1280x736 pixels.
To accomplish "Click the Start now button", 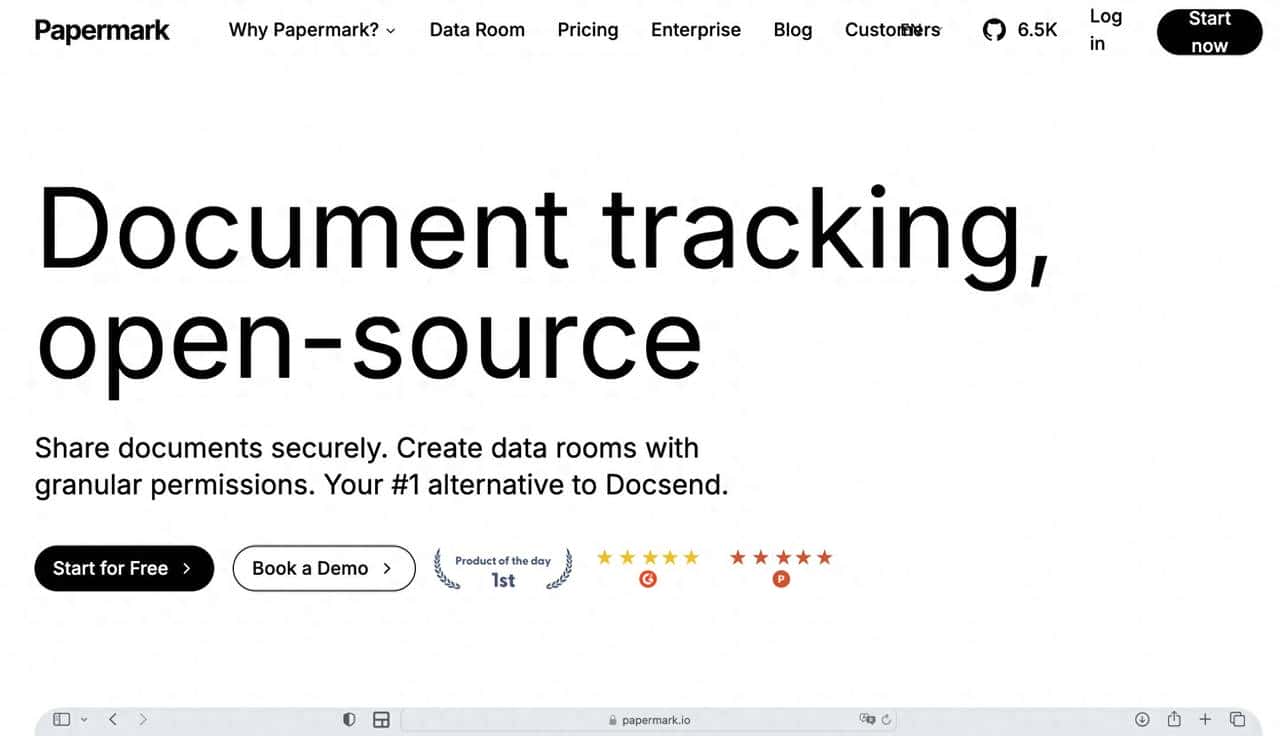I will coord(1209,31).
